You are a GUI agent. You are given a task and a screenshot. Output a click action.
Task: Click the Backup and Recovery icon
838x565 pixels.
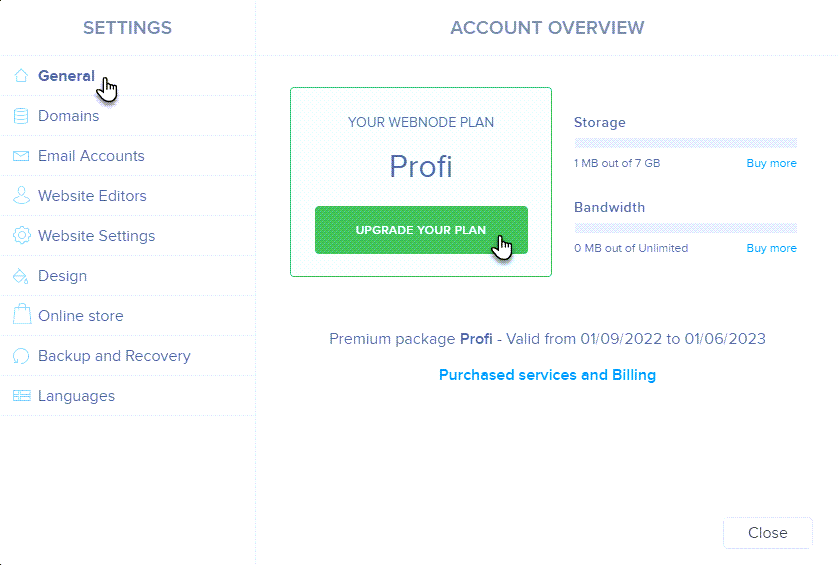[21, 356]
